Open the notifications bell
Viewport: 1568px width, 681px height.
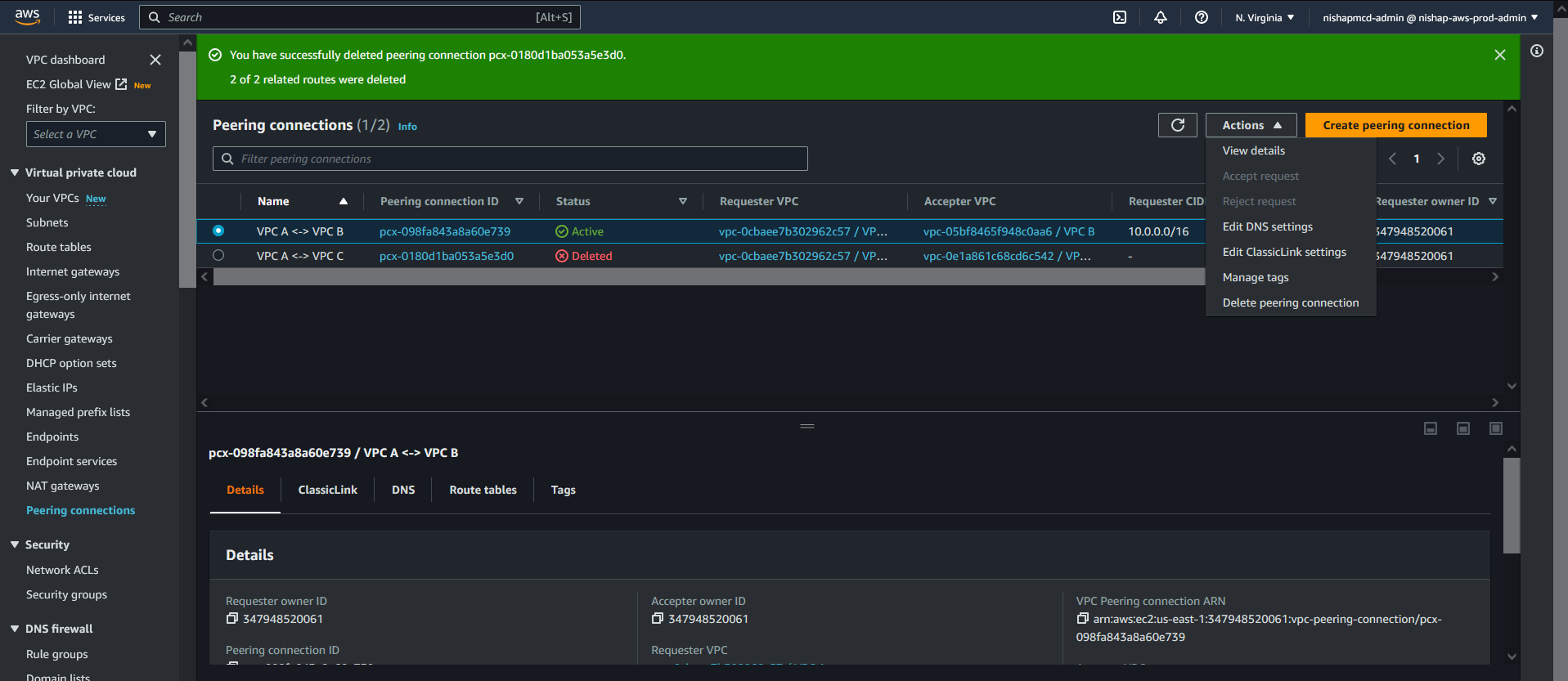[x=1160, y=17]
